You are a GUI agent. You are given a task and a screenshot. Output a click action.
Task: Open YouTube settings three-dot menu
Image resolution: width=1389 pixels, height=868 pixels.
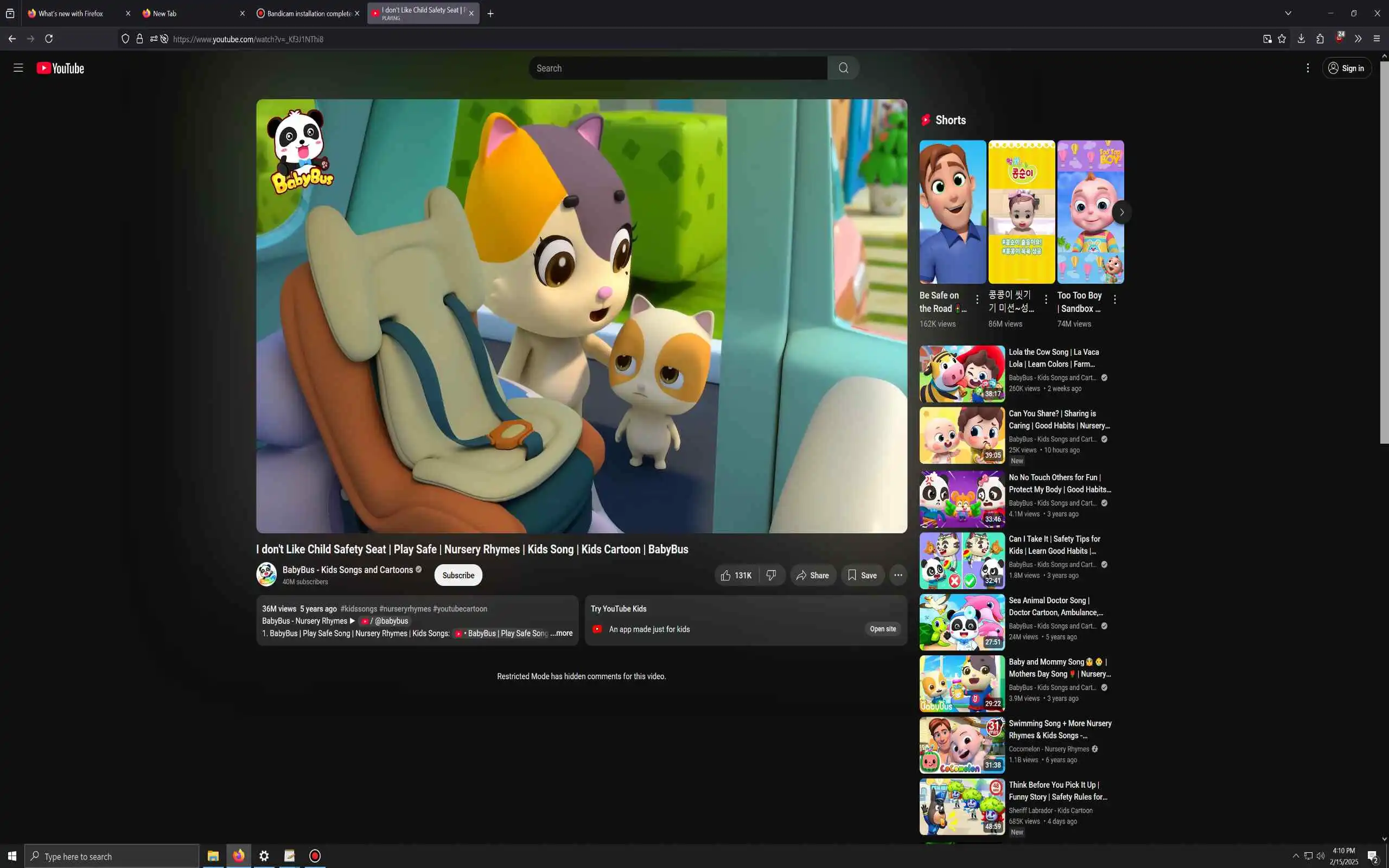click(x=1308, y=68)
